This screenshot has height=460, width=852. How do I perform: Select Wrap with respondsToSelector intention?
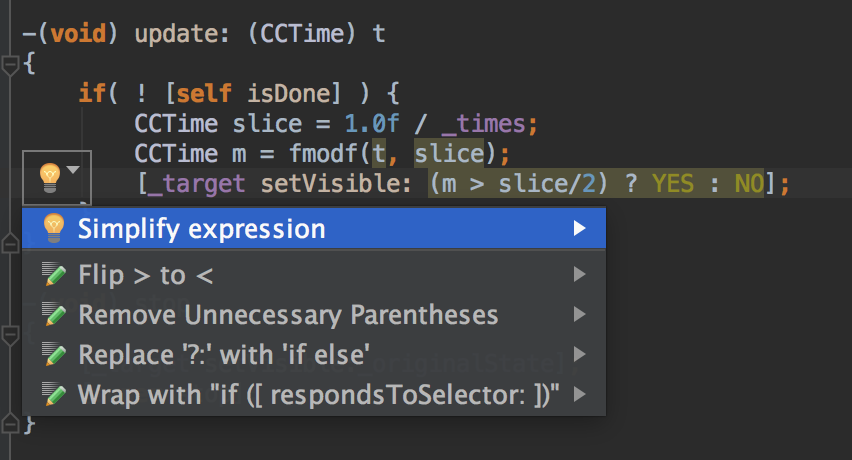[318, 393]
